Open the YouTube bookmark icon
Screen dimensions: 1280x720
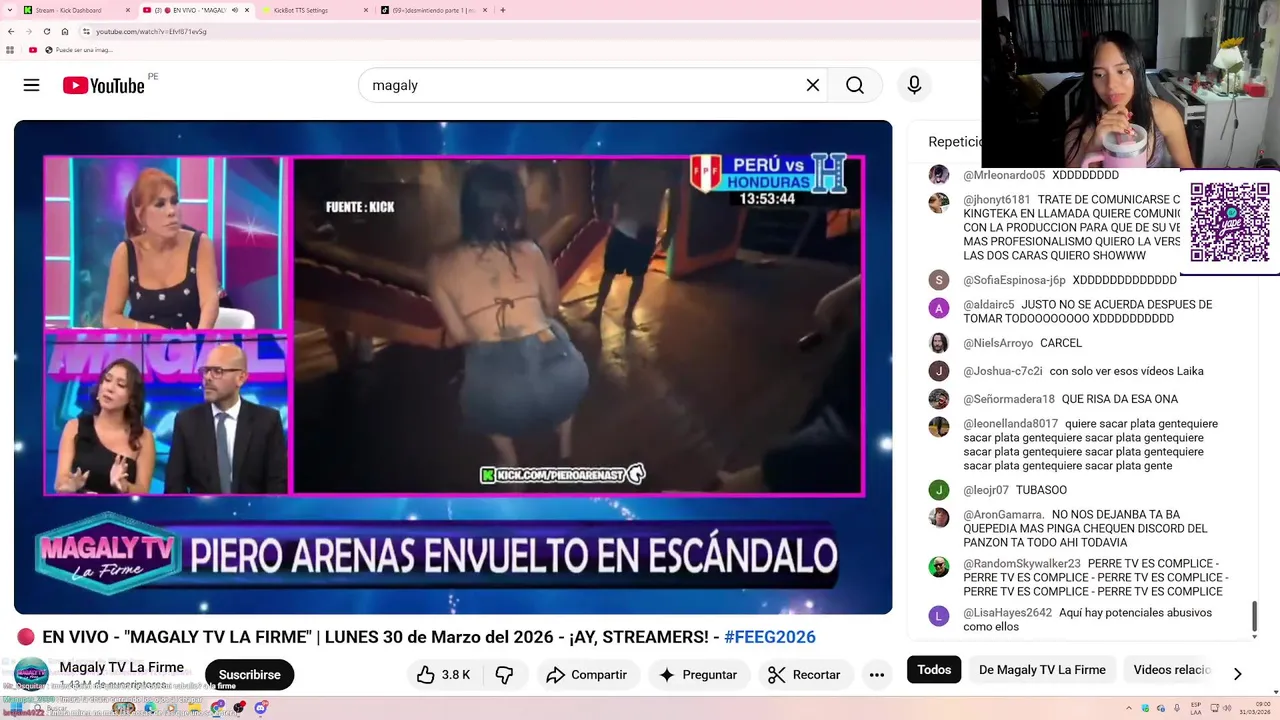[33, 50]
